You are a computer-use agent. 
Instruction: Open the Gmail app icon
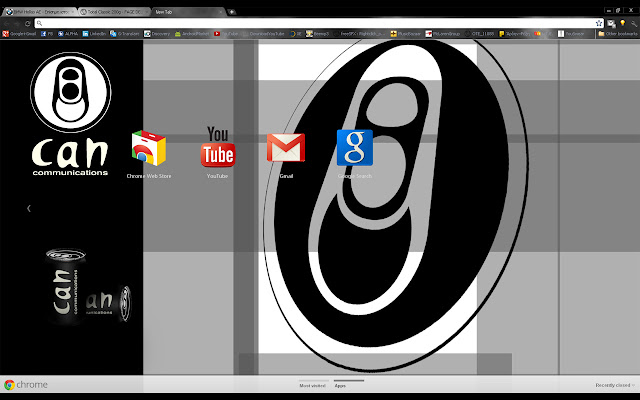(x=286, y=147)
